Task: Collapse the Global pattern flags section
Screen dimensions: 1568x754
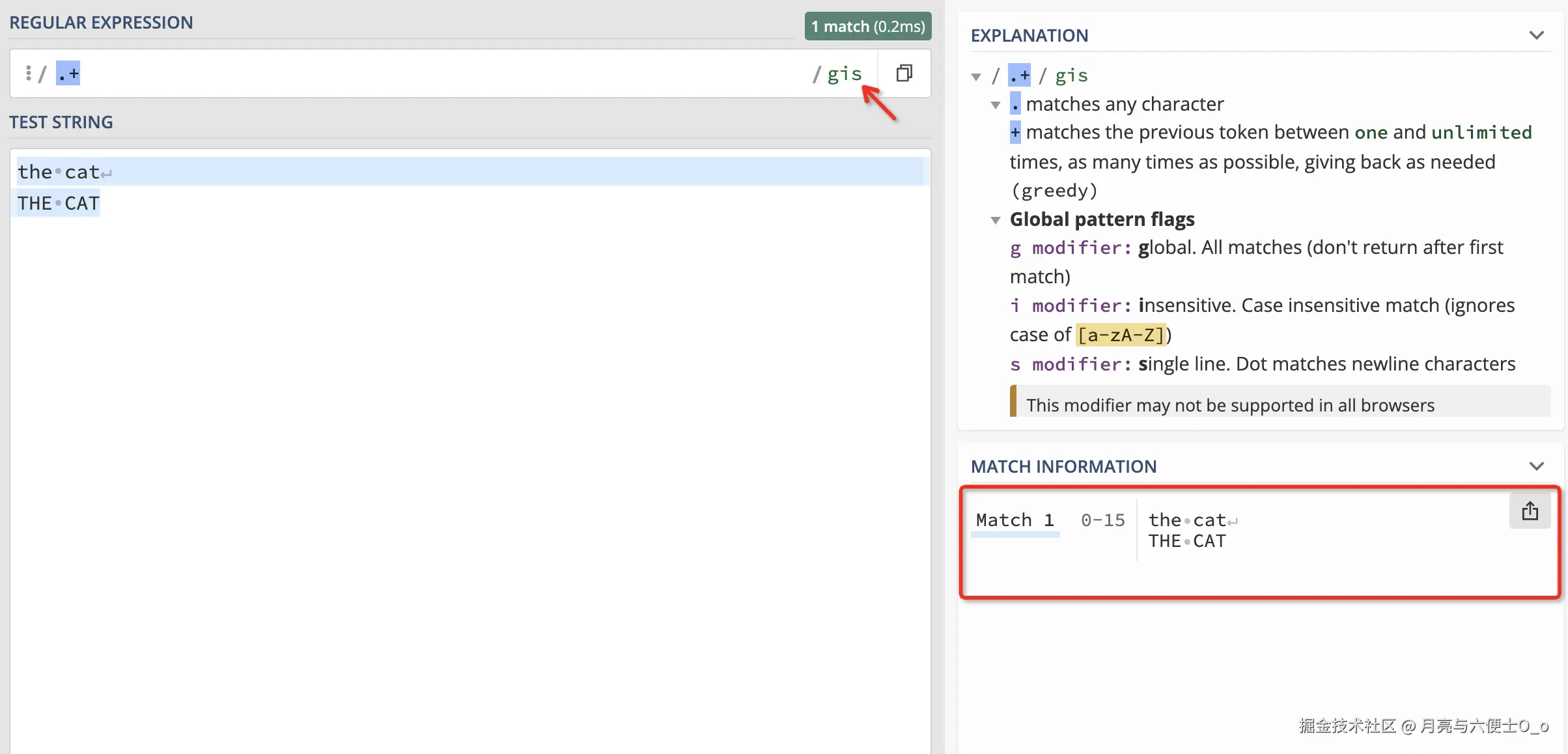Action: coord(996,220)
